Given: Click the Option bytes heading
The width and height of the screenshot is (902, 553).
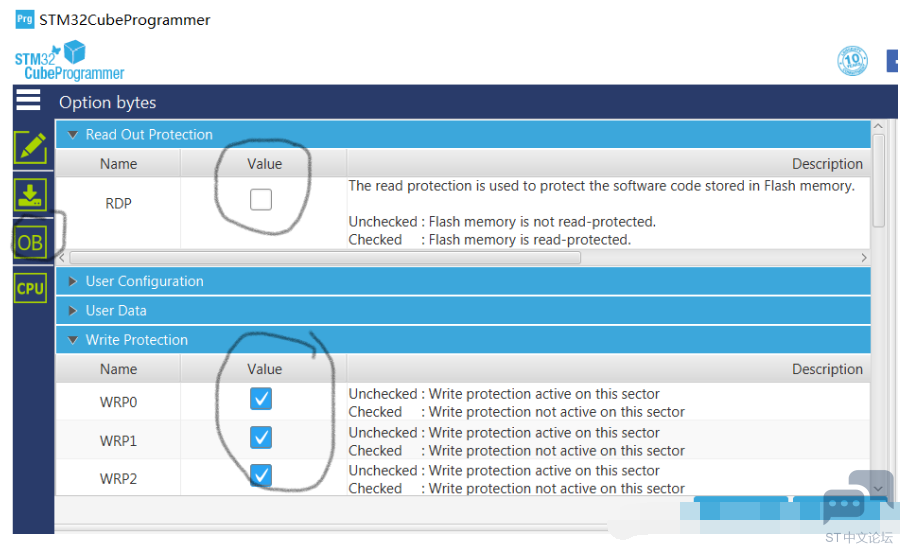Looking at the screenshot, I should (x=108, y=102).
